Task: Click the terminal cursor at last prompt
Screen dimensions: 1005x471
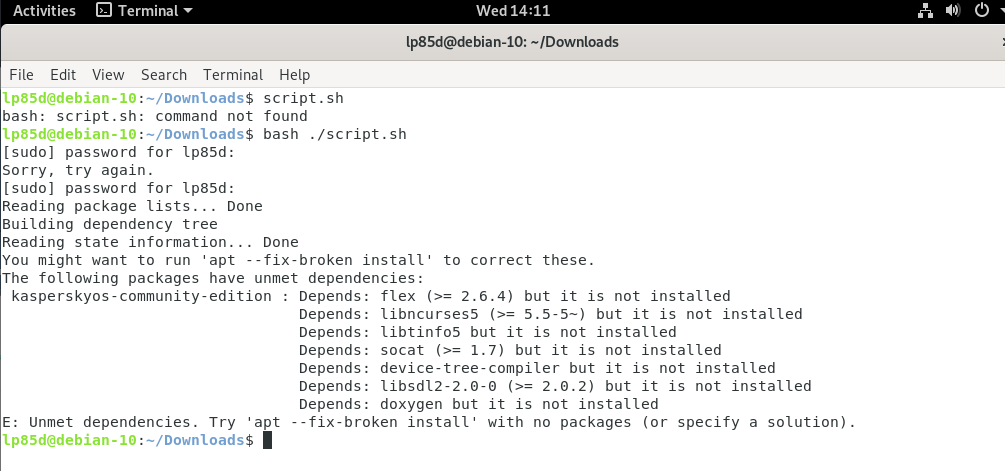Action: 267,441
